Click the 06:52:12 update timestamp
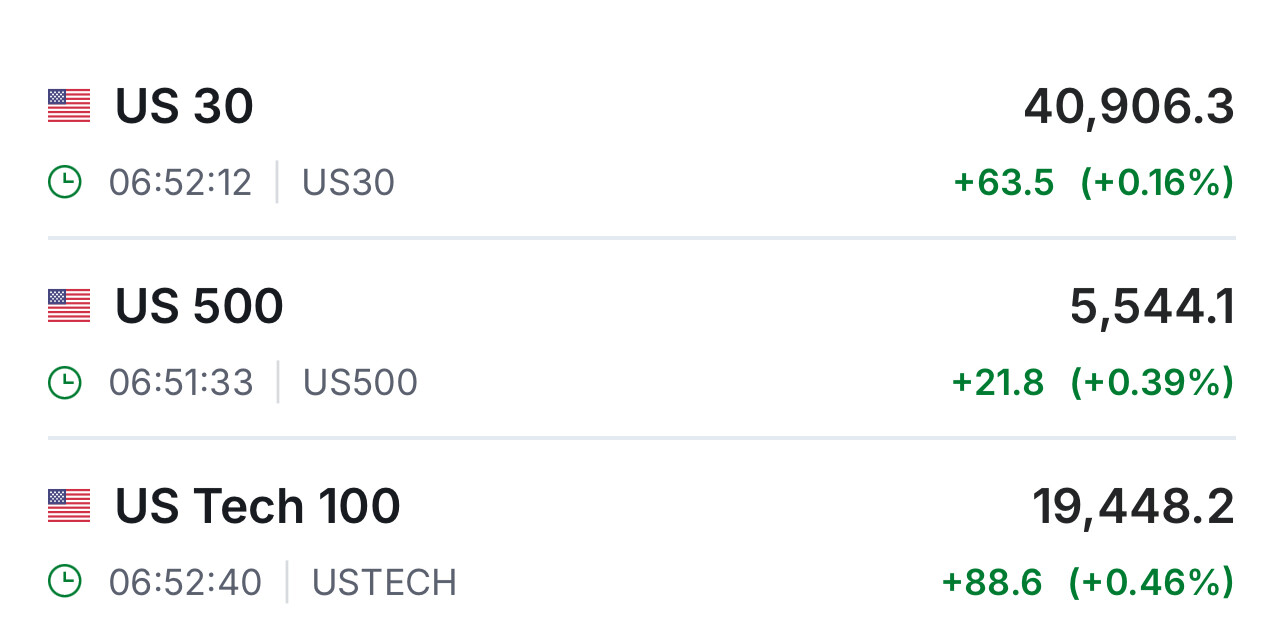Image resolution: width=1284 pixels, height=629 pixels. pyautogui.click(x=180, y=182)
